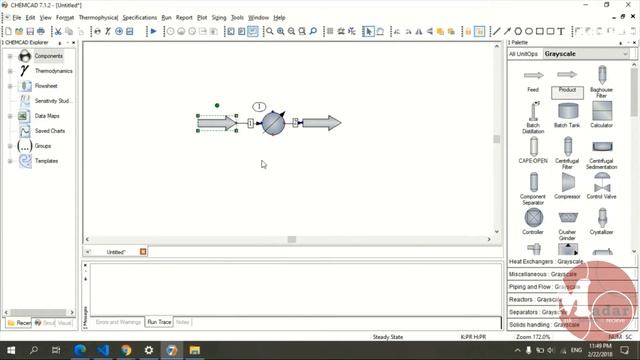Click the Cut scissors icon
Screen dimensions: 640x360
pyautogui.click(x=58, y=31)
